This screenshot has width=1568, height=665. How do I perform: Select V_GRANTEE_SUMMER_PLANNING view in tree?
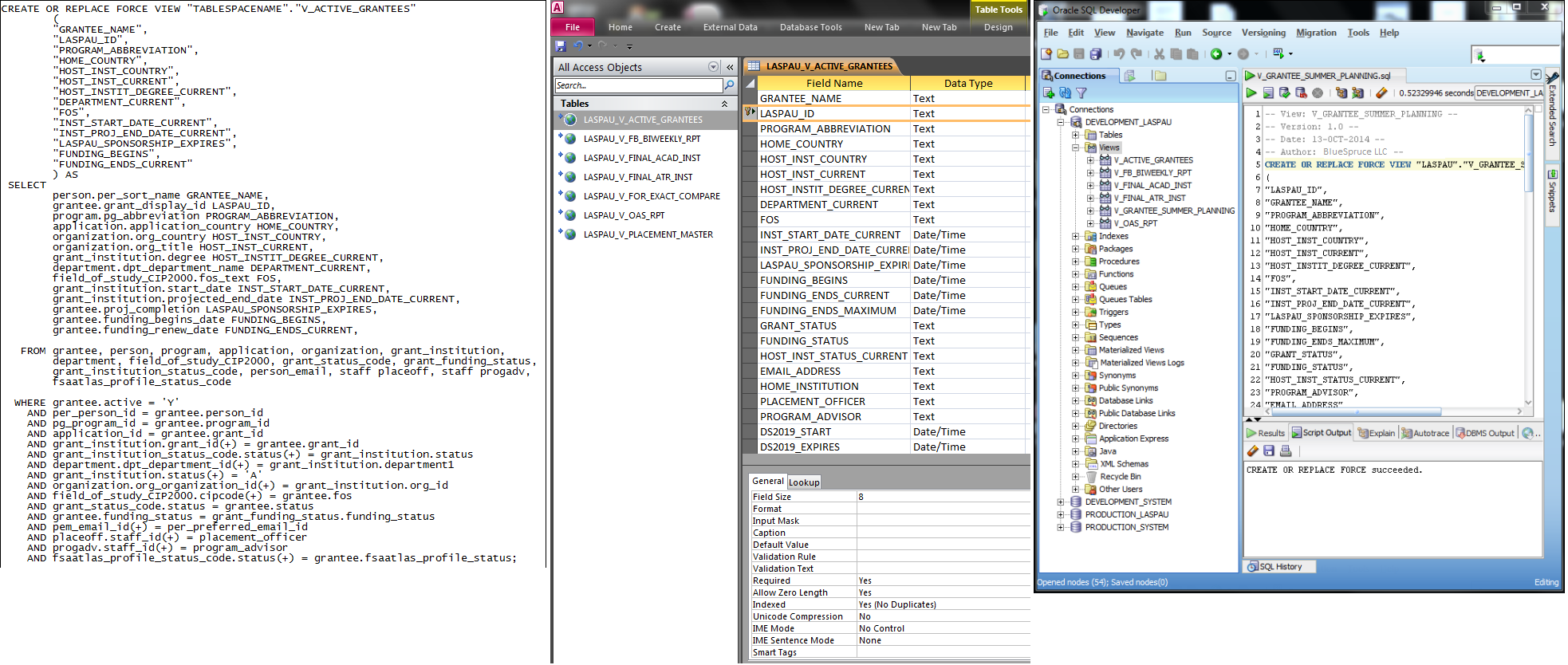pyautogui.click(x=1174, y=211)
